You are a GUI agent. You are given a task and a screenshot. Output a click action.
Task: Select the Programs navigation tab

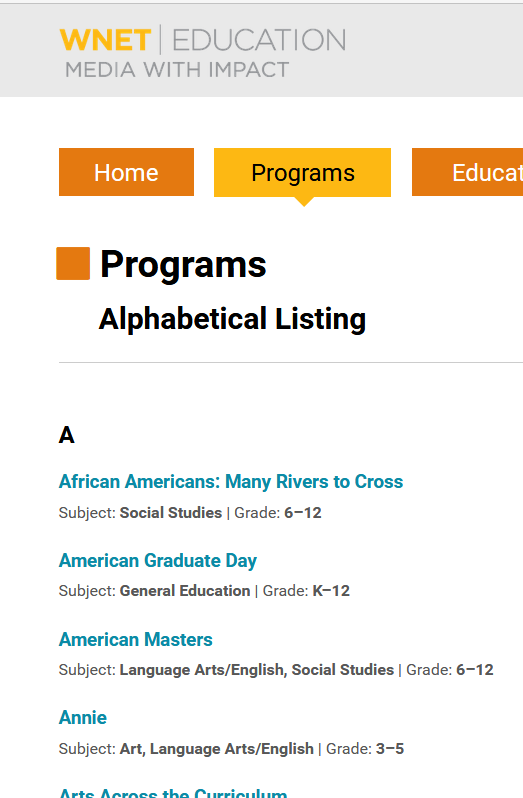click(x=302, y=172)
